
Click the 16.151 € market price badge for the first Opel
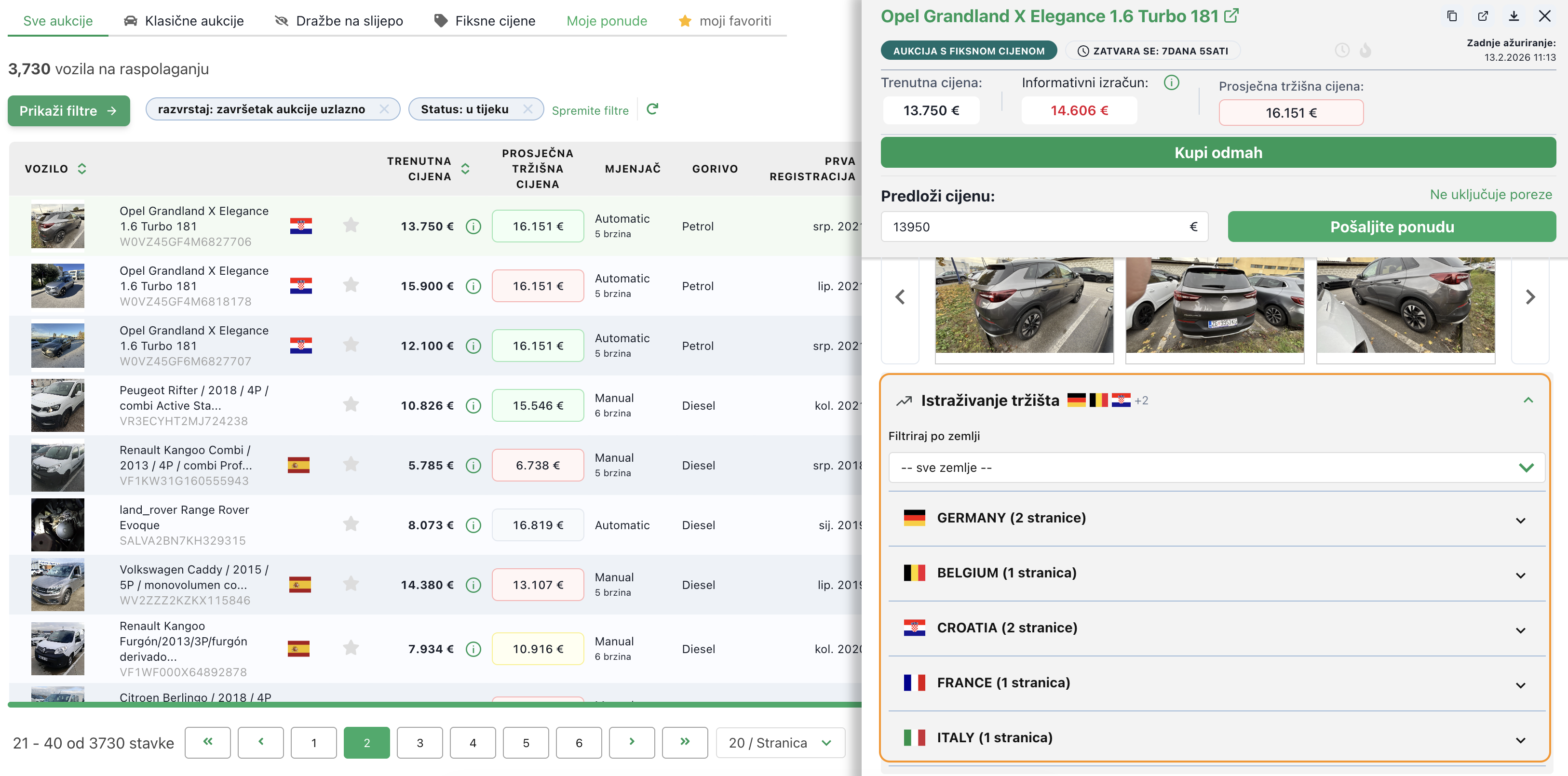coord(538,227)
